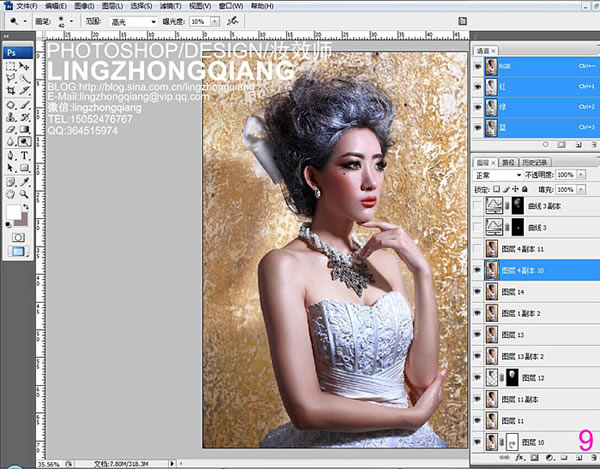Reset default black and white colors
600x469 pixels.
[8, 225]
